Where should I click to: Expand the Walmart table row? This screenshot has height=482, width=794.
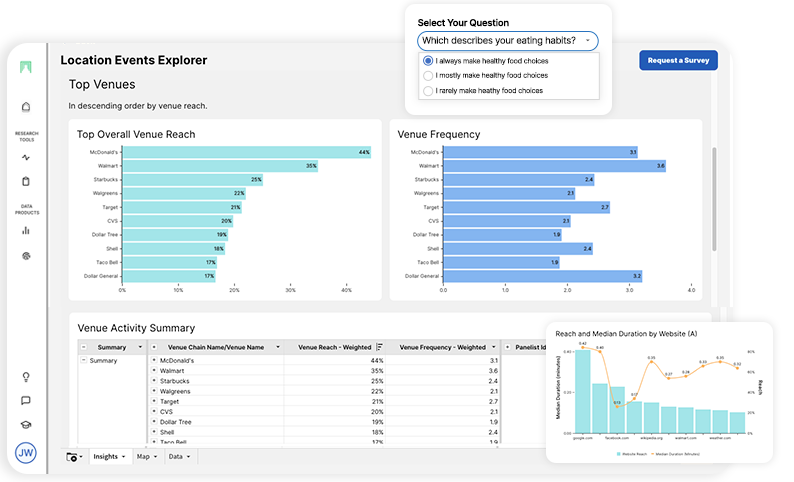tap(154, 371)
